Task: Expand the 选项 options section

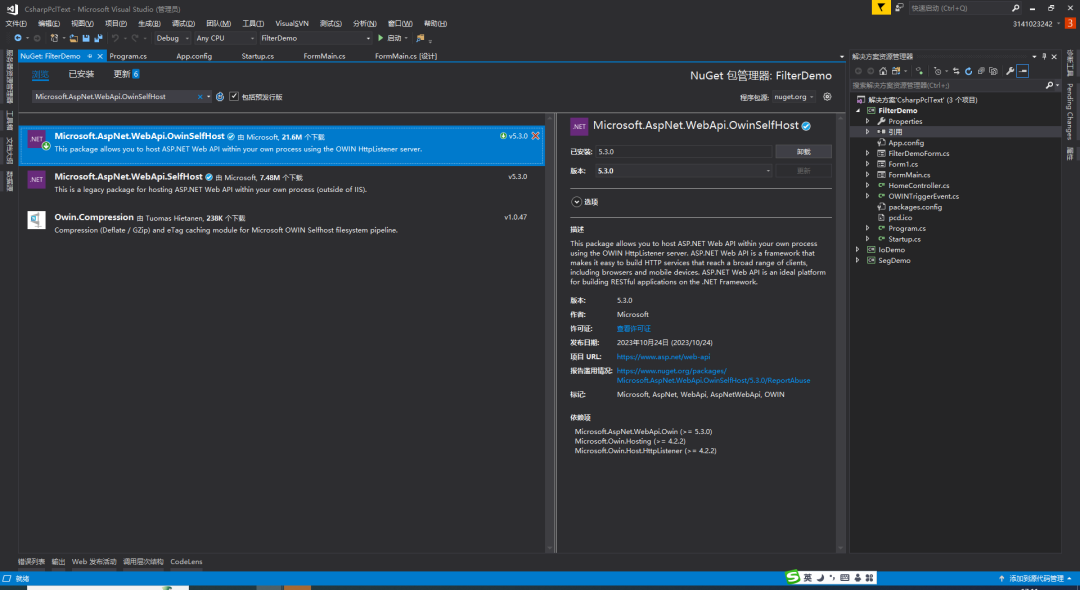Action: point(576,202)
